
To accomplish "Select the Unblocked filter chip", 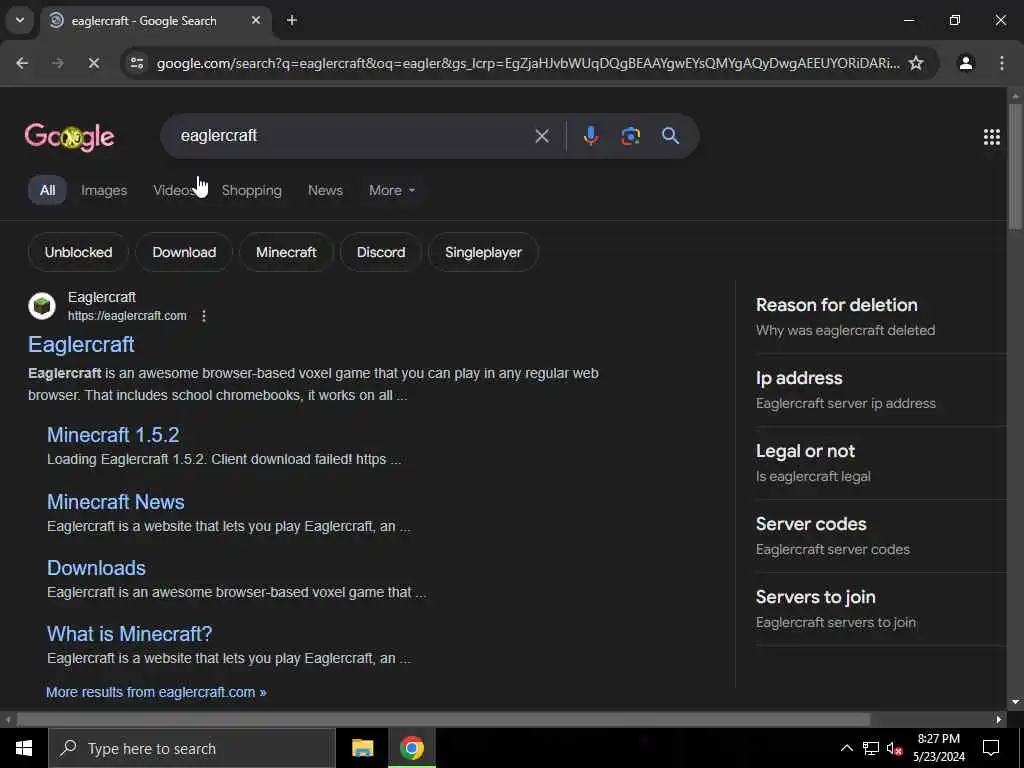I will tap(78, 252).
